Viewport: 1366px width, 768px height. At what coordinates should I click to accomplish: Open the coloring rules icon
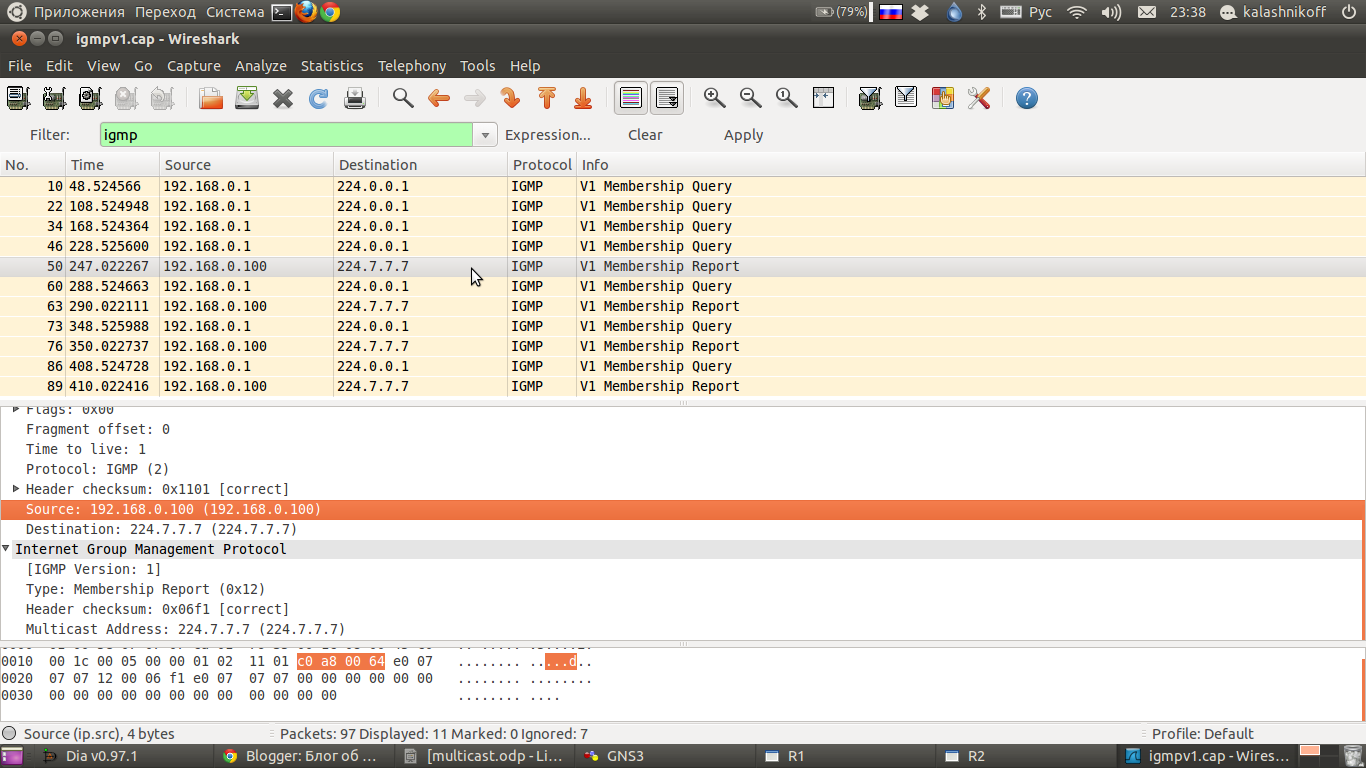click(942, 98)
